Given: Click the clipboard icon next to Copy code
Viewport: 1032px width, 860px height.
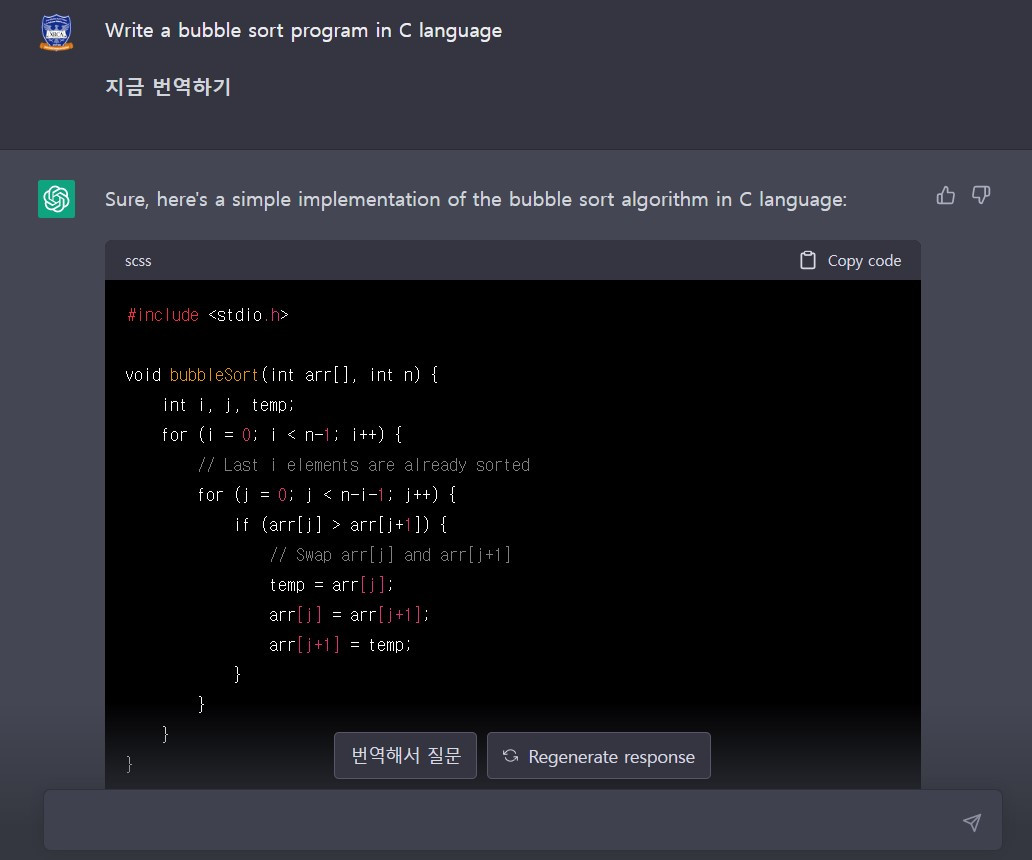Looking at the screenshot, I should 806,259.
